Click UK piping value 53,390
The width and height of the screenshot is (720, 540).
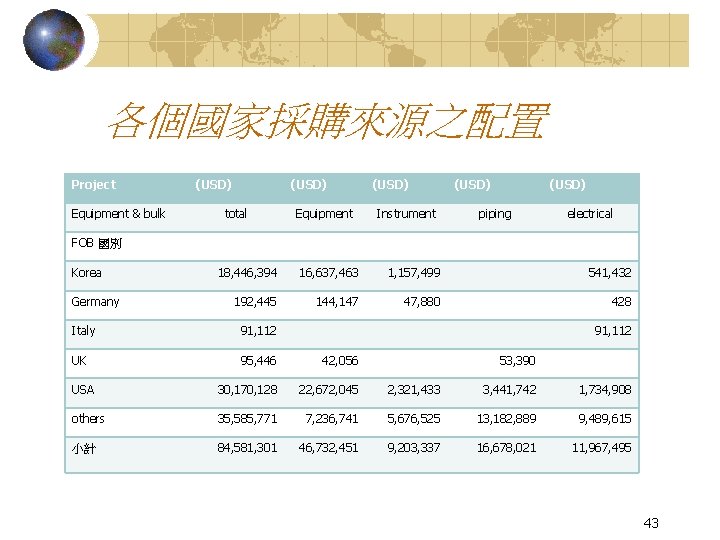pyautogui.click(x=518, y=360)
